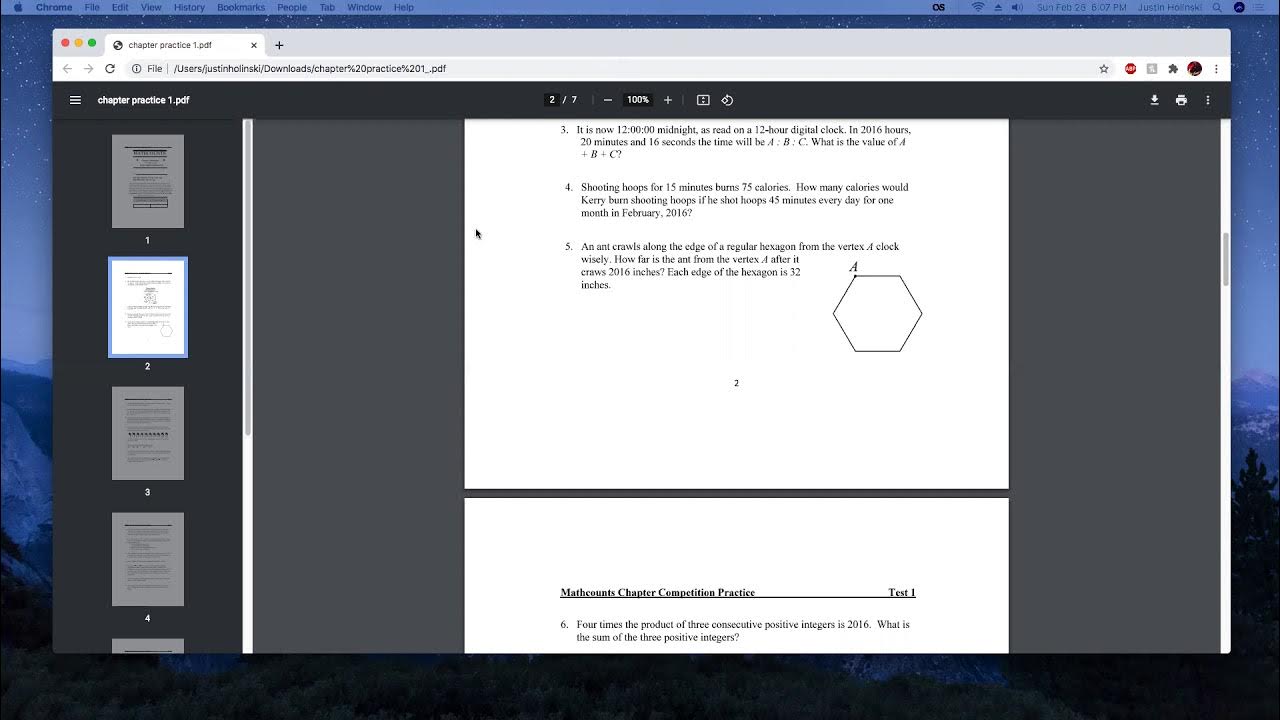Open the Apple menu
The width and height of the screenshot is (1280, 720).
18,7
